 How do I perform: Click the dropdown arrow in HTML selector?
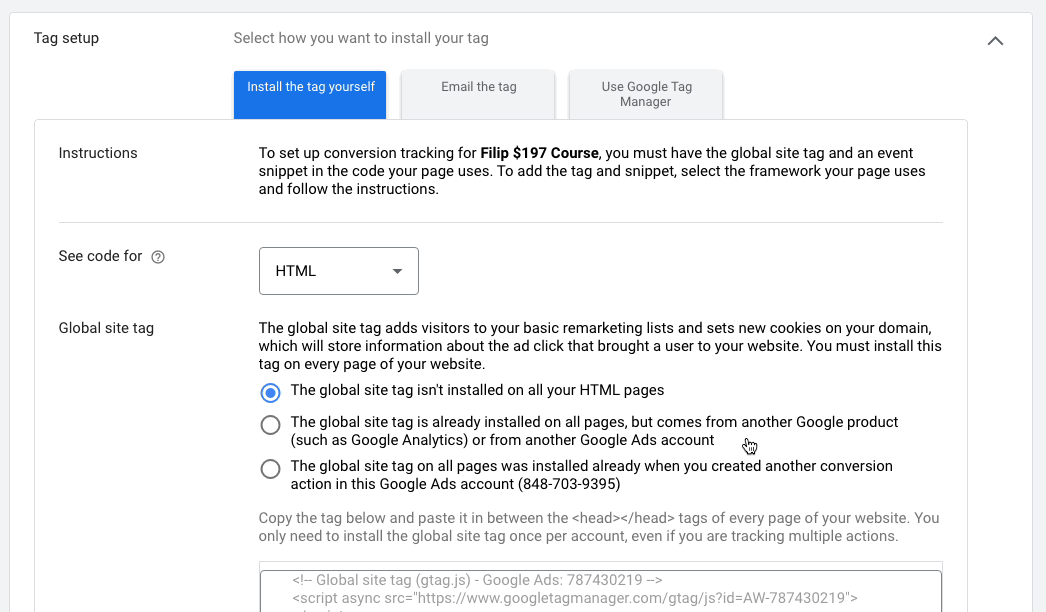[398, 271]
